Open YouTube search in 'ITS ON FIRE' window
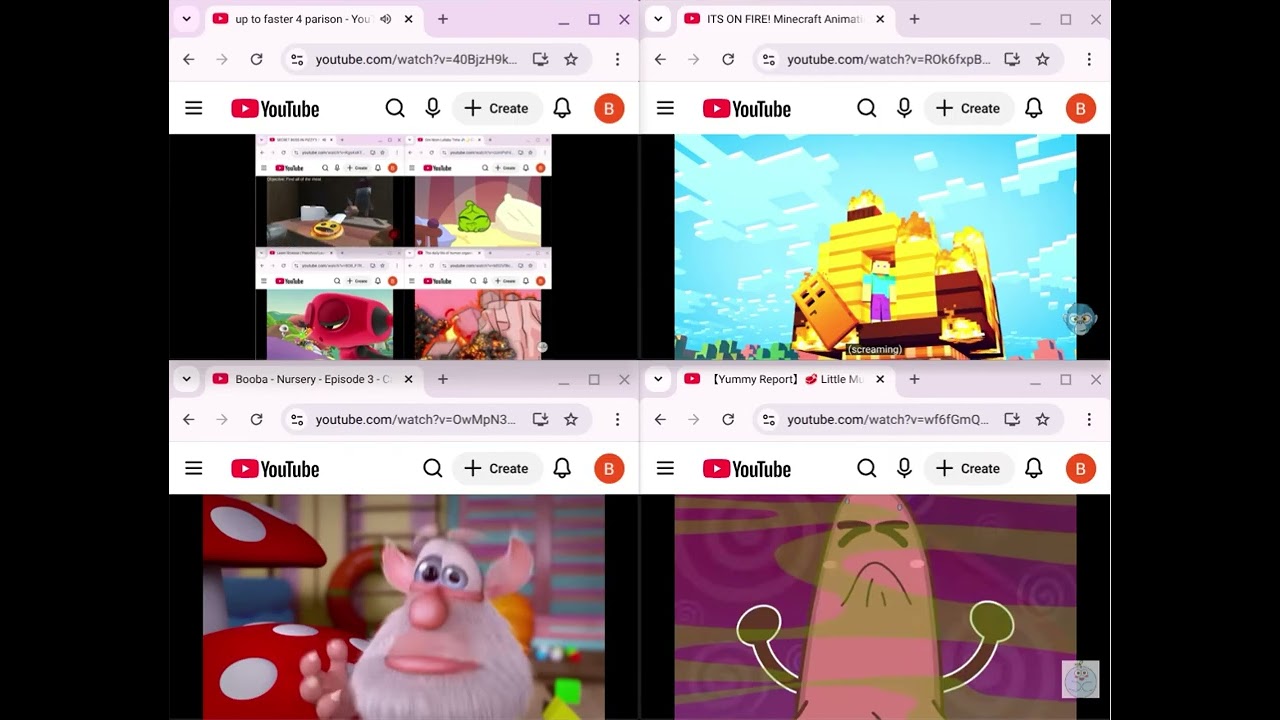This screenshot has height=720, width=1280. [867, 108]
